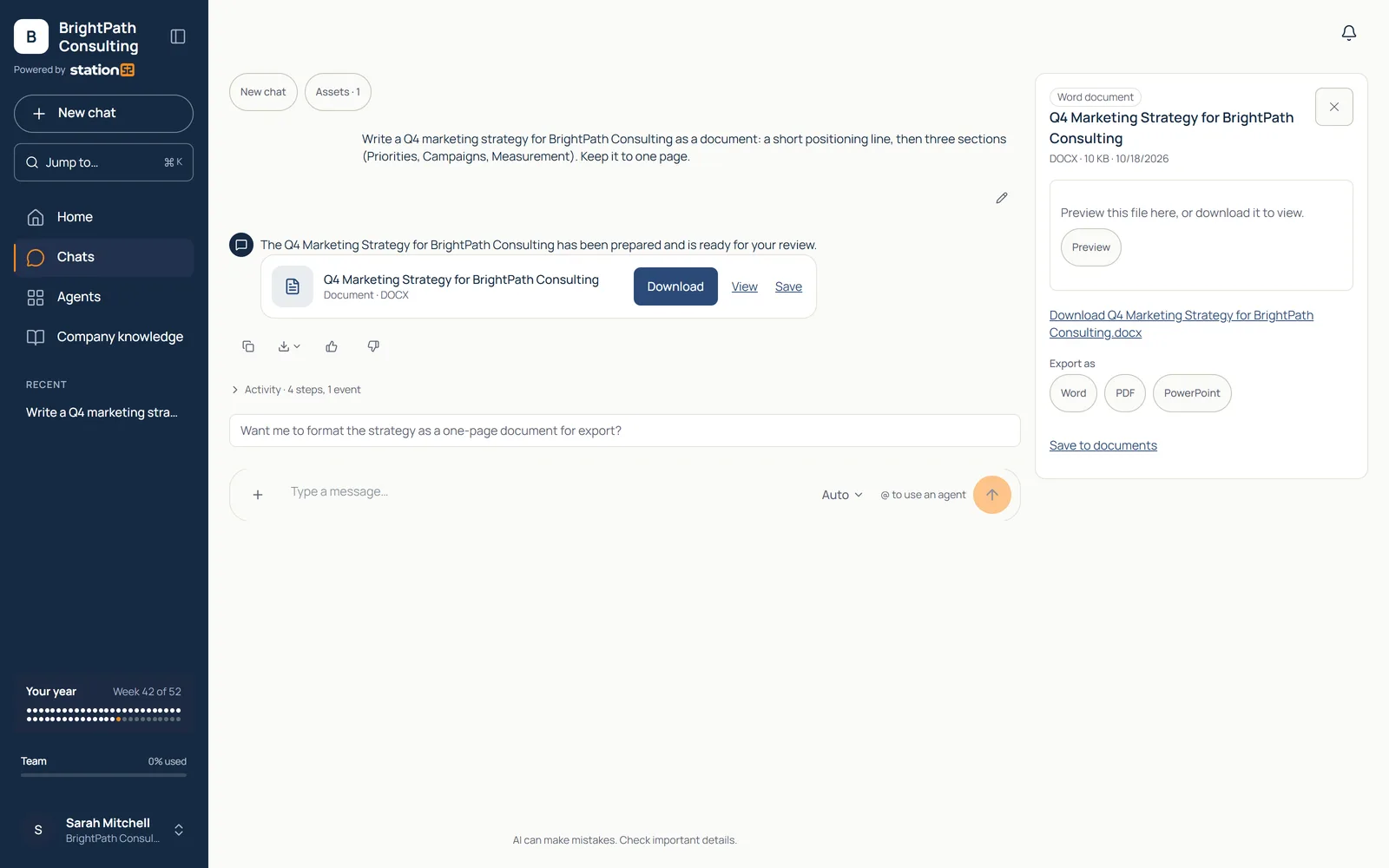
Task: Click the assistant chat avatar icon
Action: pyautogui.click(x=241, y=245)
